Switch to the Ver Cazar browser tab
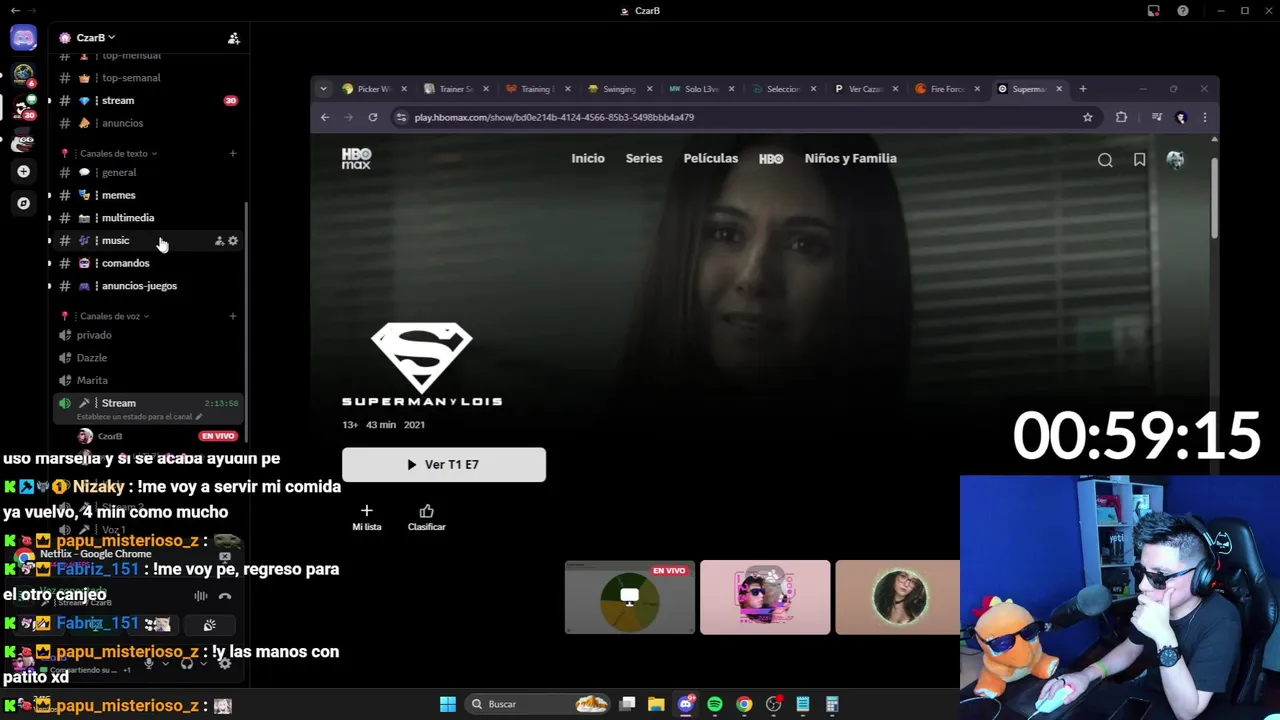The height and width of the screenshot is (720, 1280). pyautogui.click(x=864, y=89)
